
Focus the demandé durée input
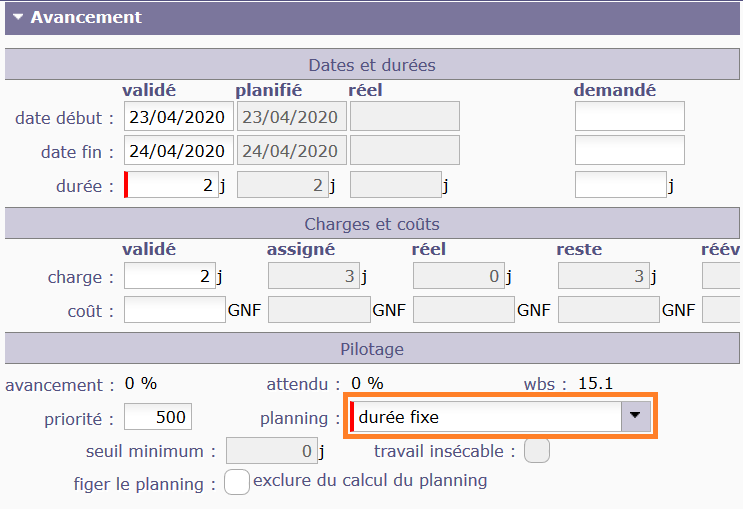[621, 185]
